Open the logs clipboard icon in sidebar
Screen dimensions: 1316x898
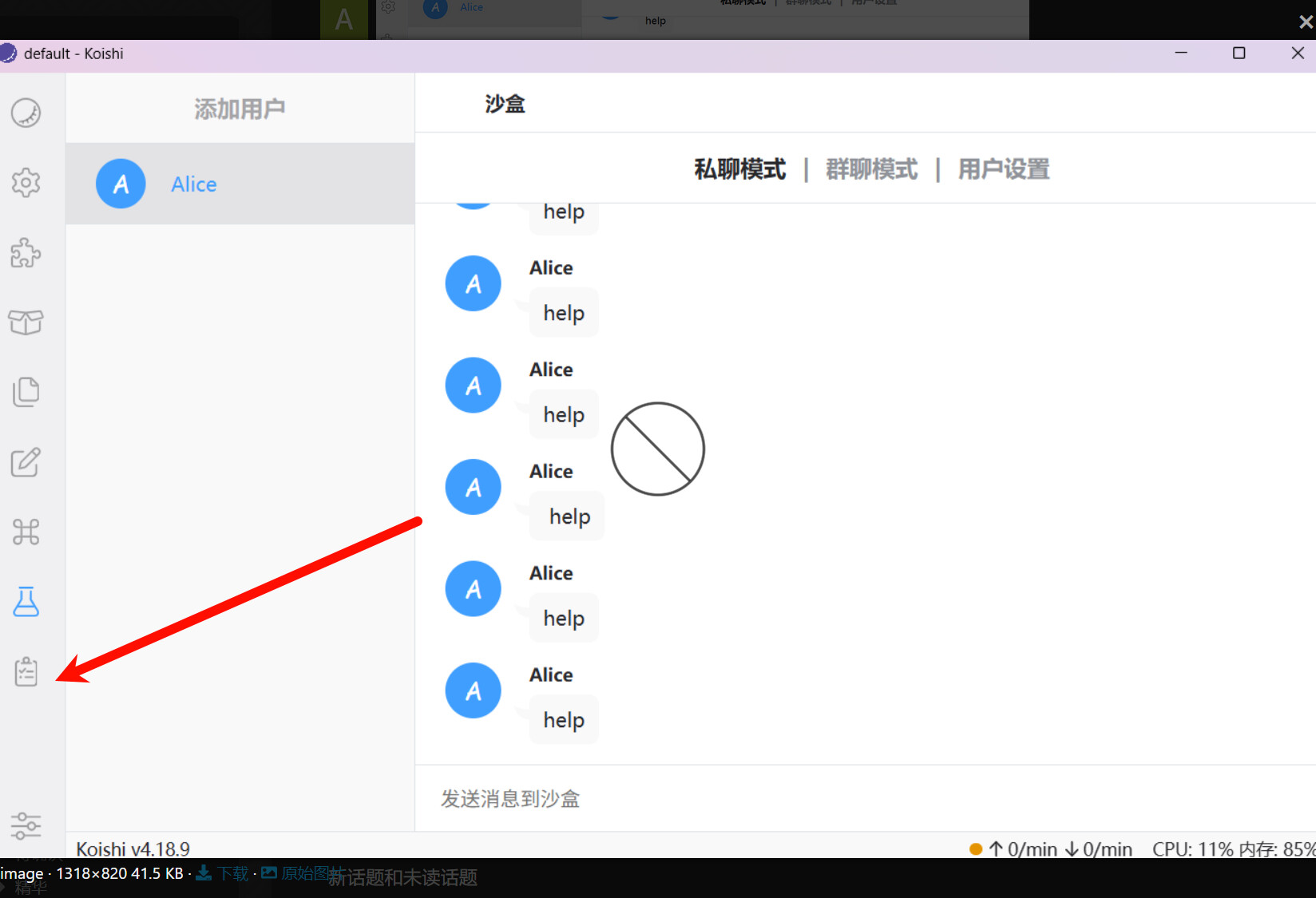pyautogui.click(x=26, y=671)
